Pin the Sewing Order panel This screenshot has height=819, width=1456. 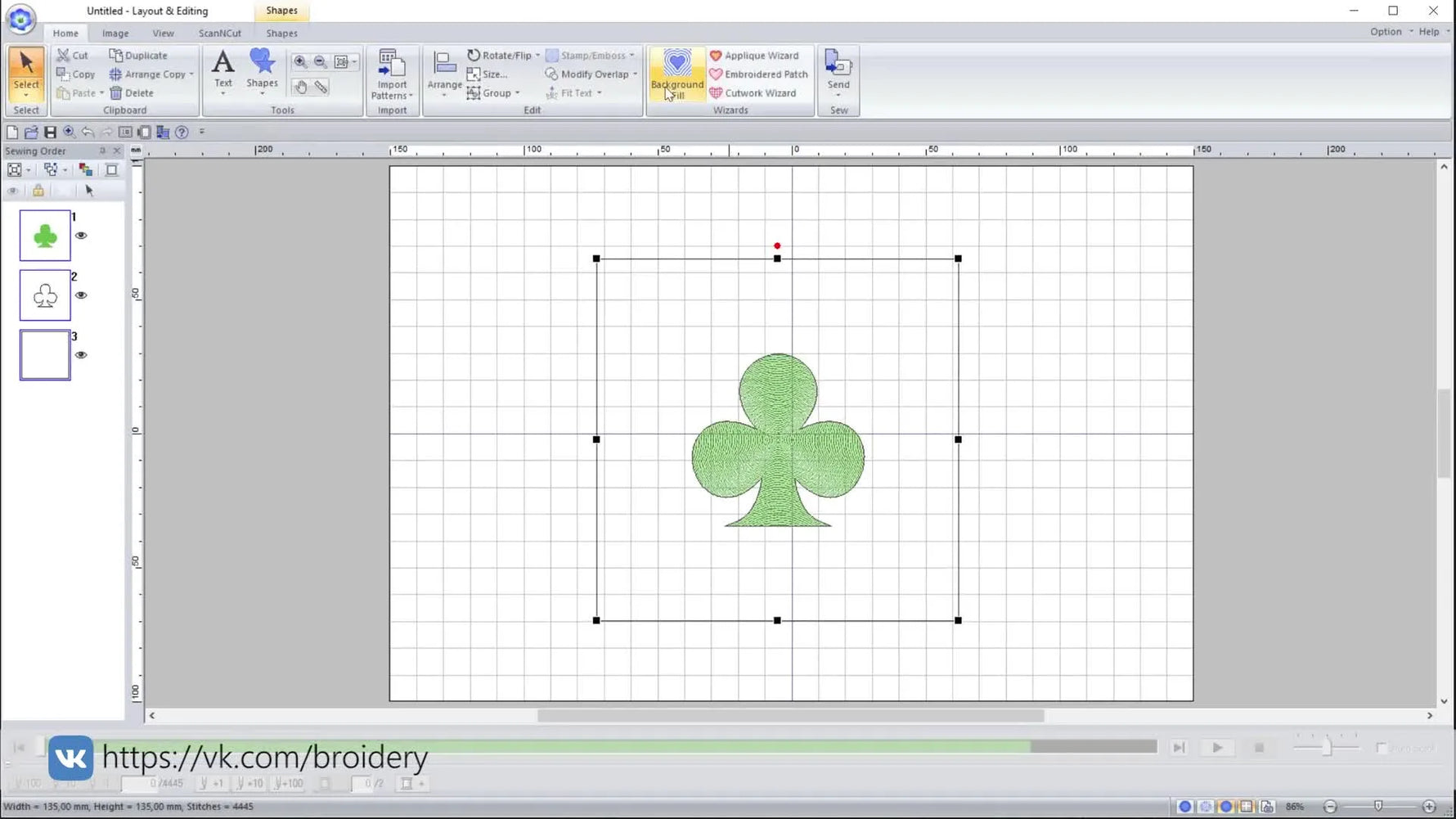(x=102, y=151)
